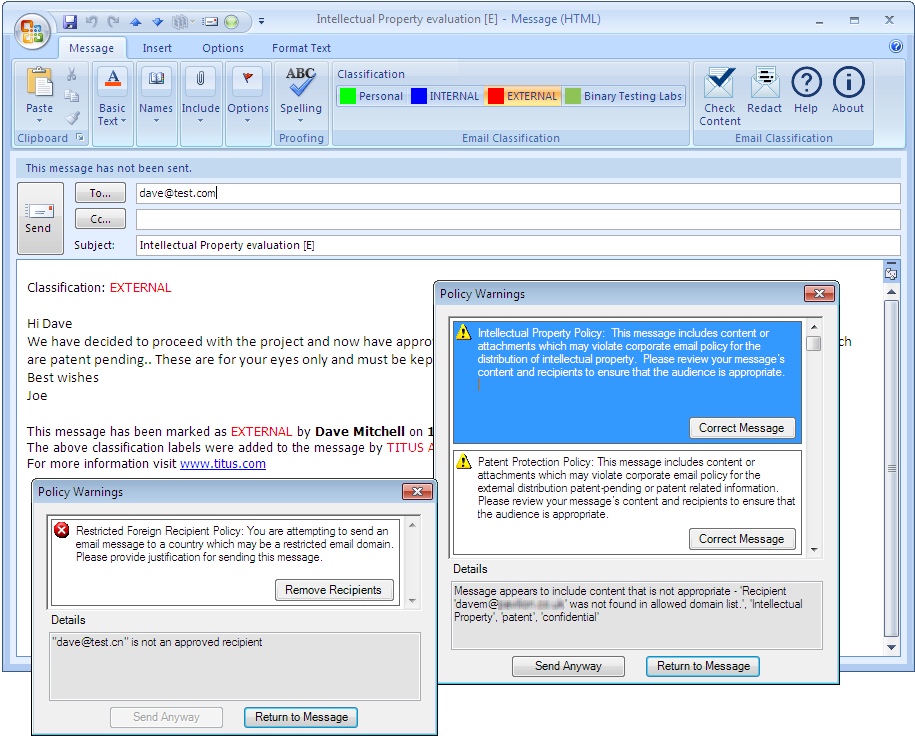The height and width of the screenshot is (736, 915).
Task: Switch to the Insert ribbon tab
Action: point(157,48)
